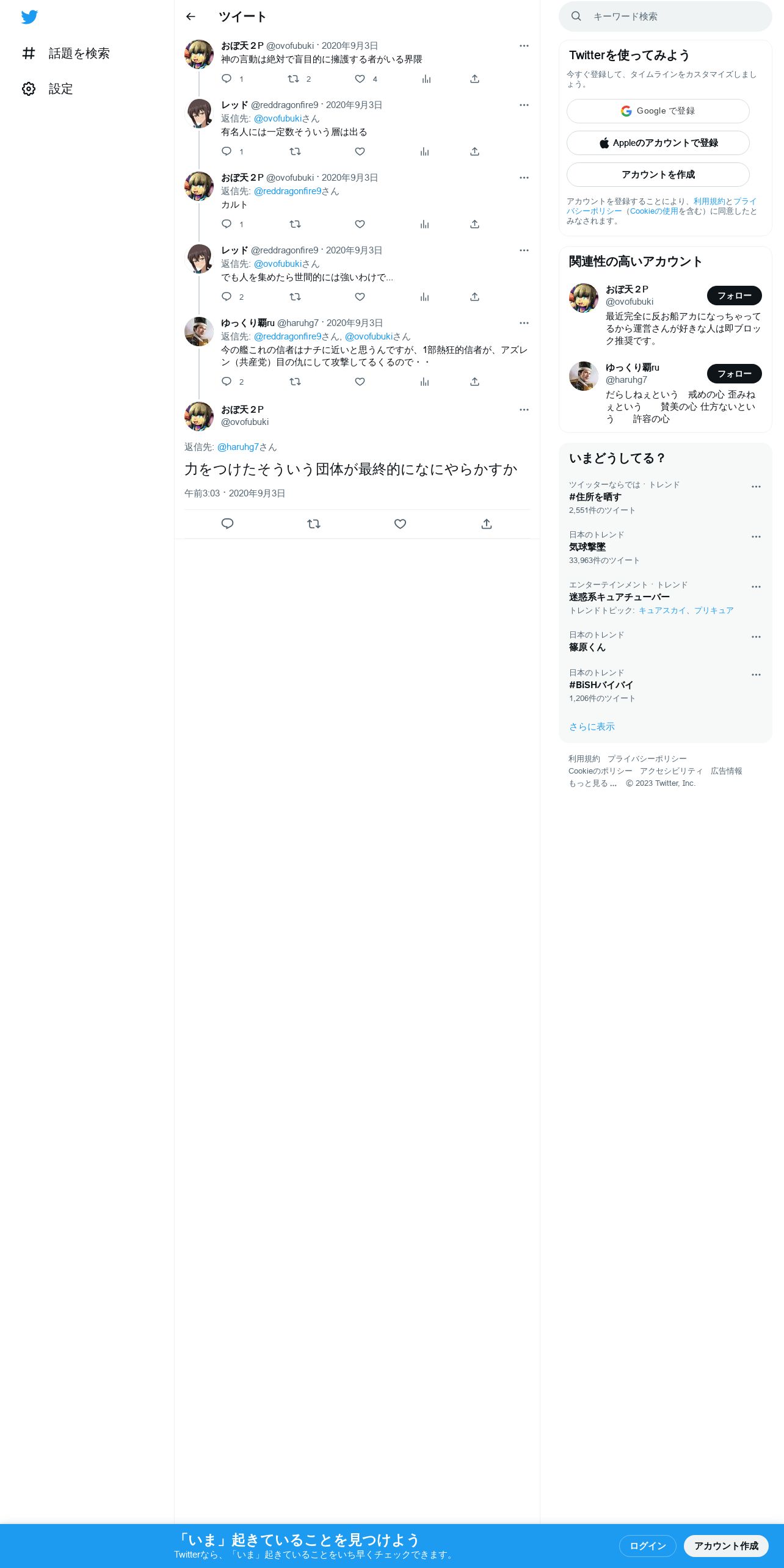Sign up with Google で登録 button
Image resolution: width=784 pixels, height=1568 pixels.
click(x=658, y=111)
